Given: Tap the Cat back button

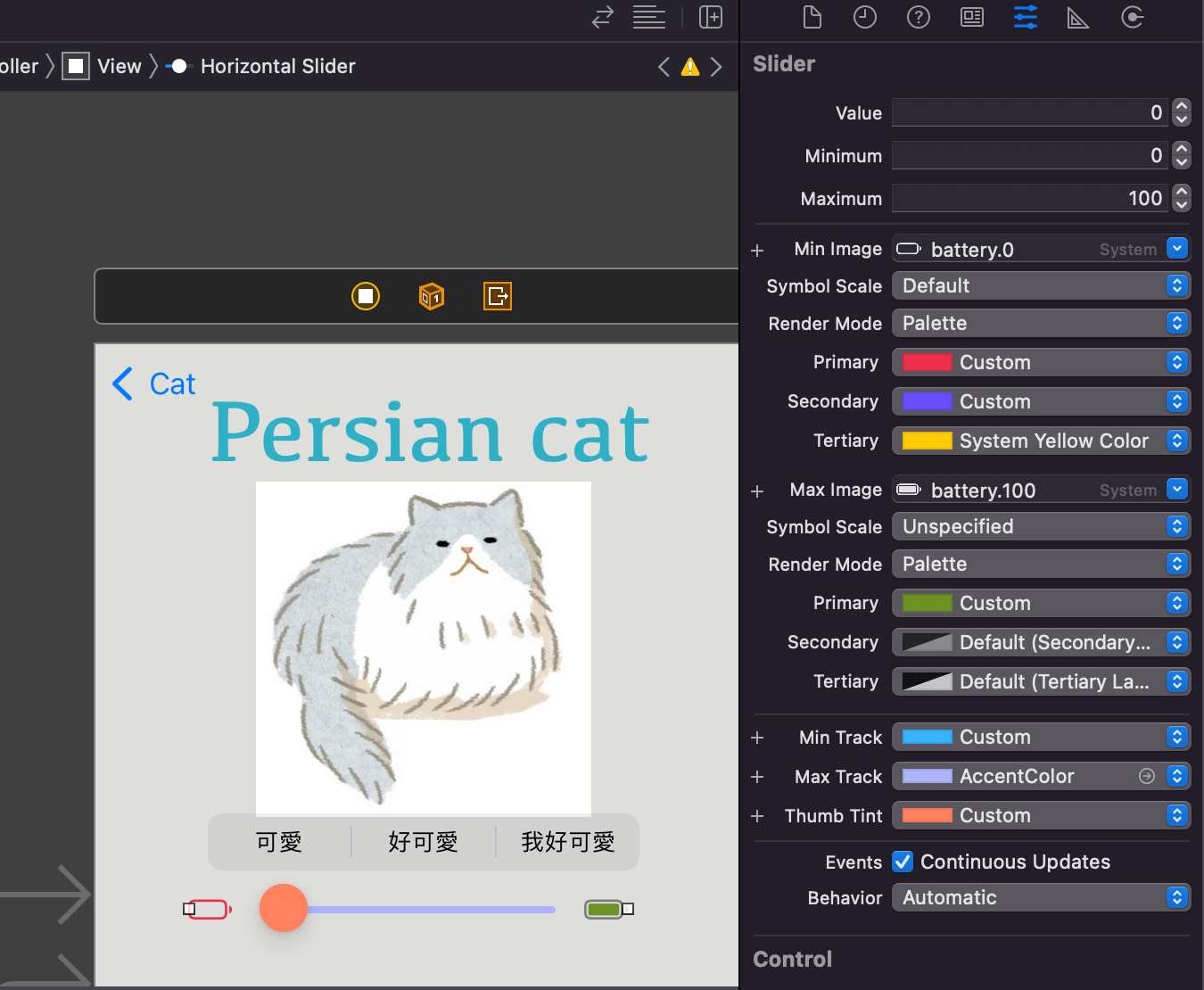Looking at the screenshot, I should coord(154,384).
